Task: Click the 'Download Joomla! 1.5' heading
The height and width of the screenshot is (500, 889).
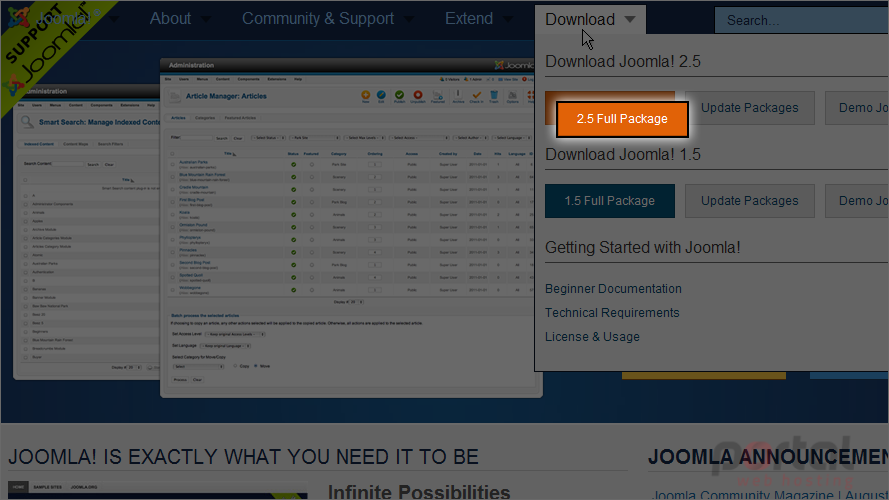Action: click(623, 154)
